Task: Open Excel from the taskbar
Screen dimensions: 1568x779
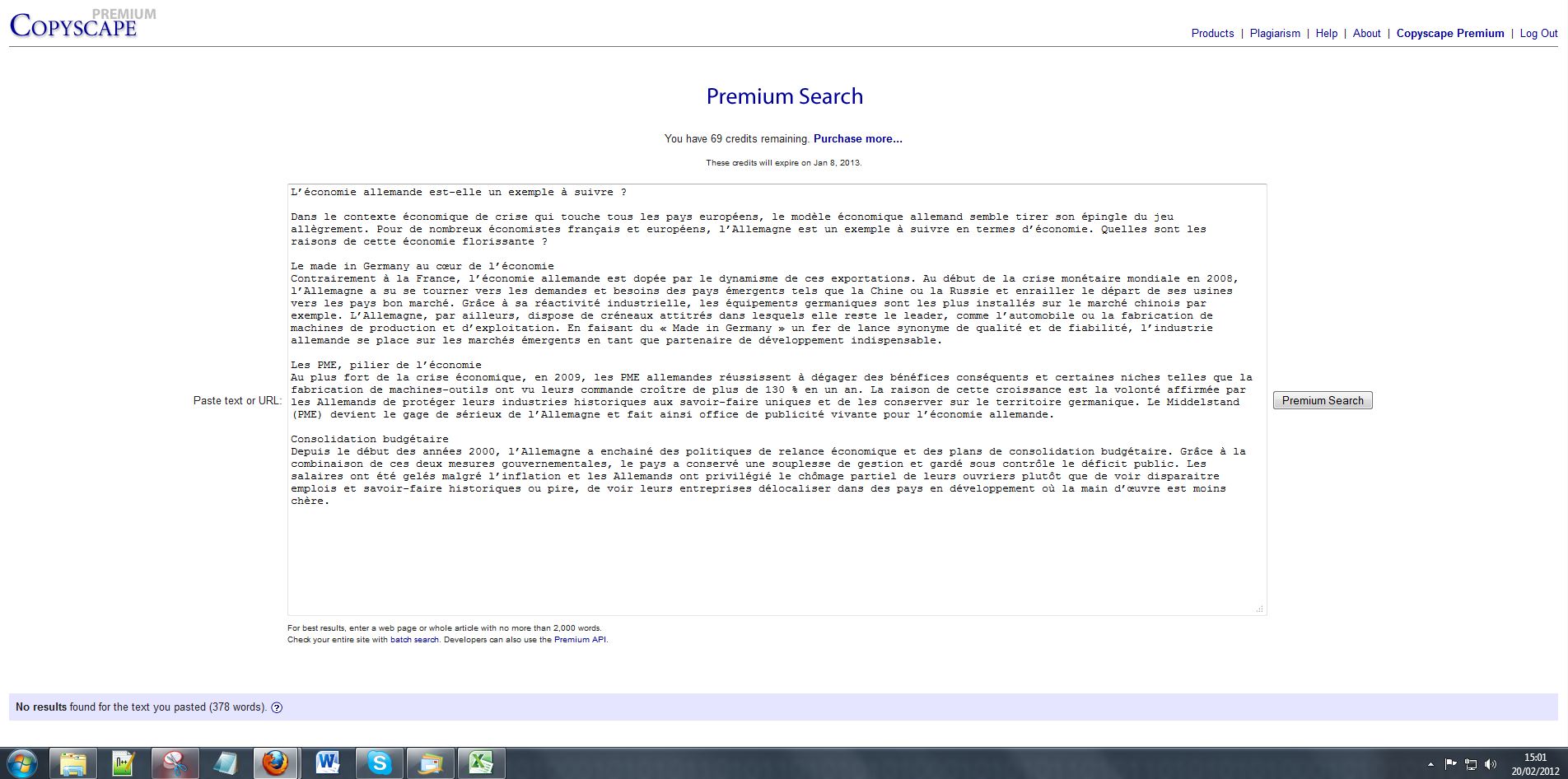Action: 481,763
